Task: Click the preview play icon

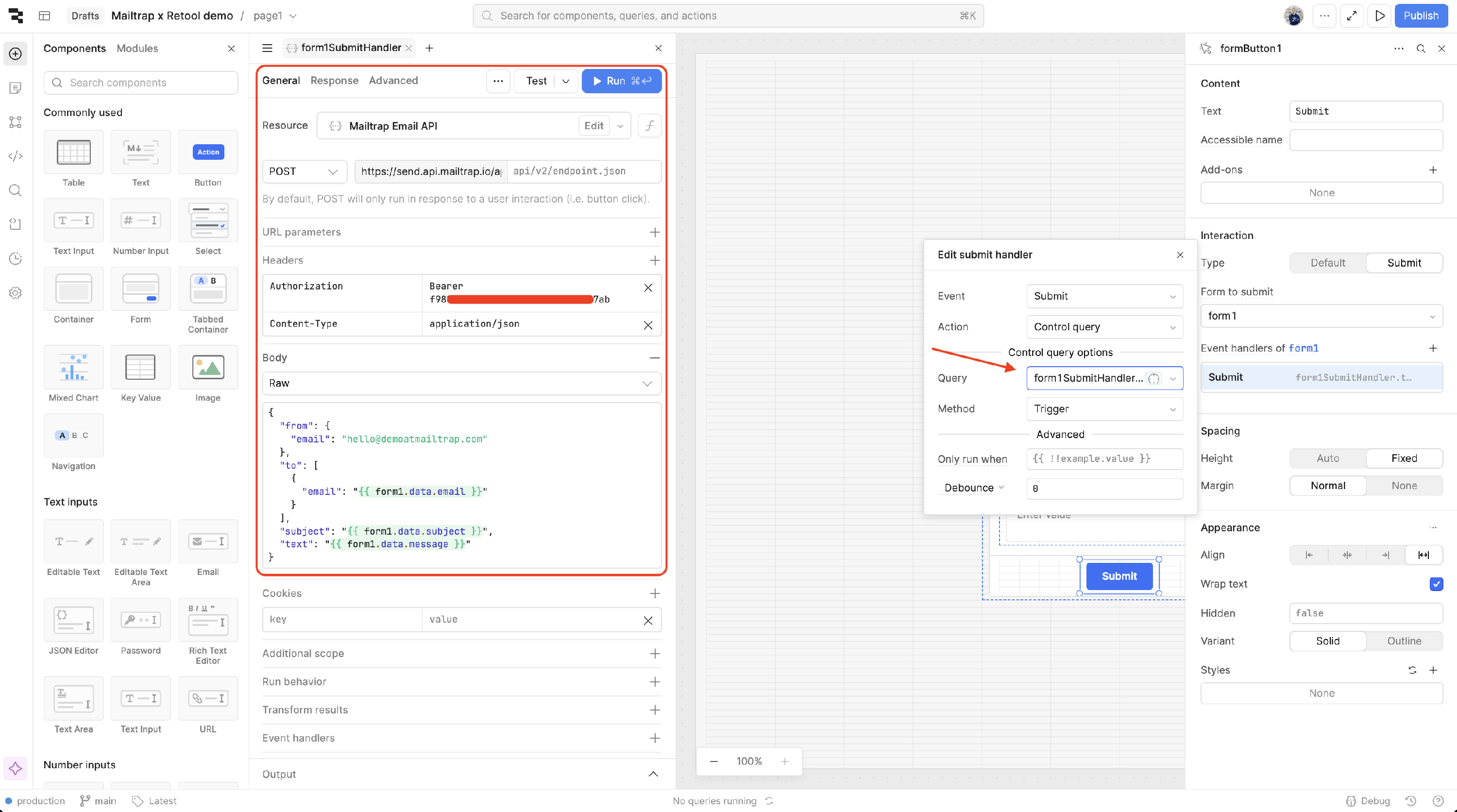Action: (x=1380, y=16)
